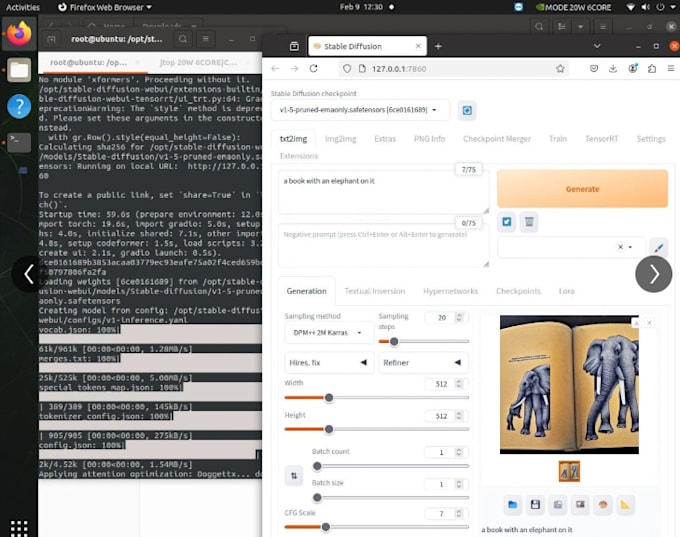
Task: Open the Firefox account icon
Action: (633, 69)
